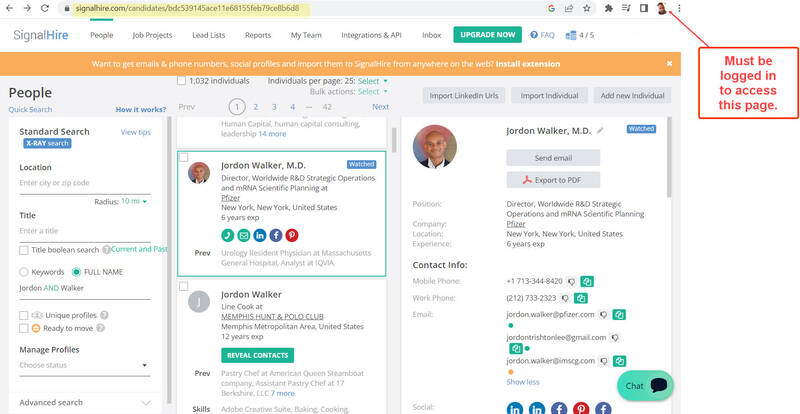The width and height of the screenshot is (800, 414).
Task: Check the Unique profiles checkbox
Action: (x=24, y=315)
